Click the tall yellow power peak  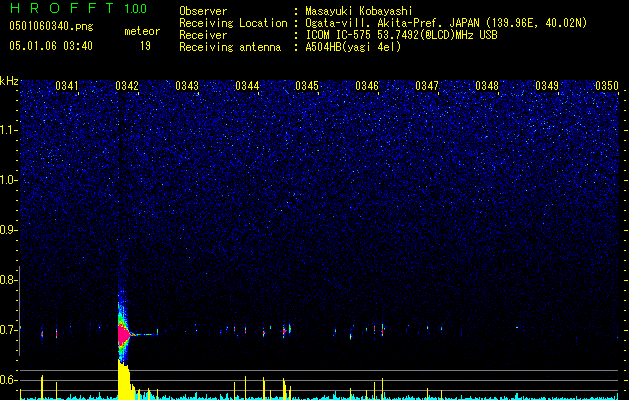[123, 380]
